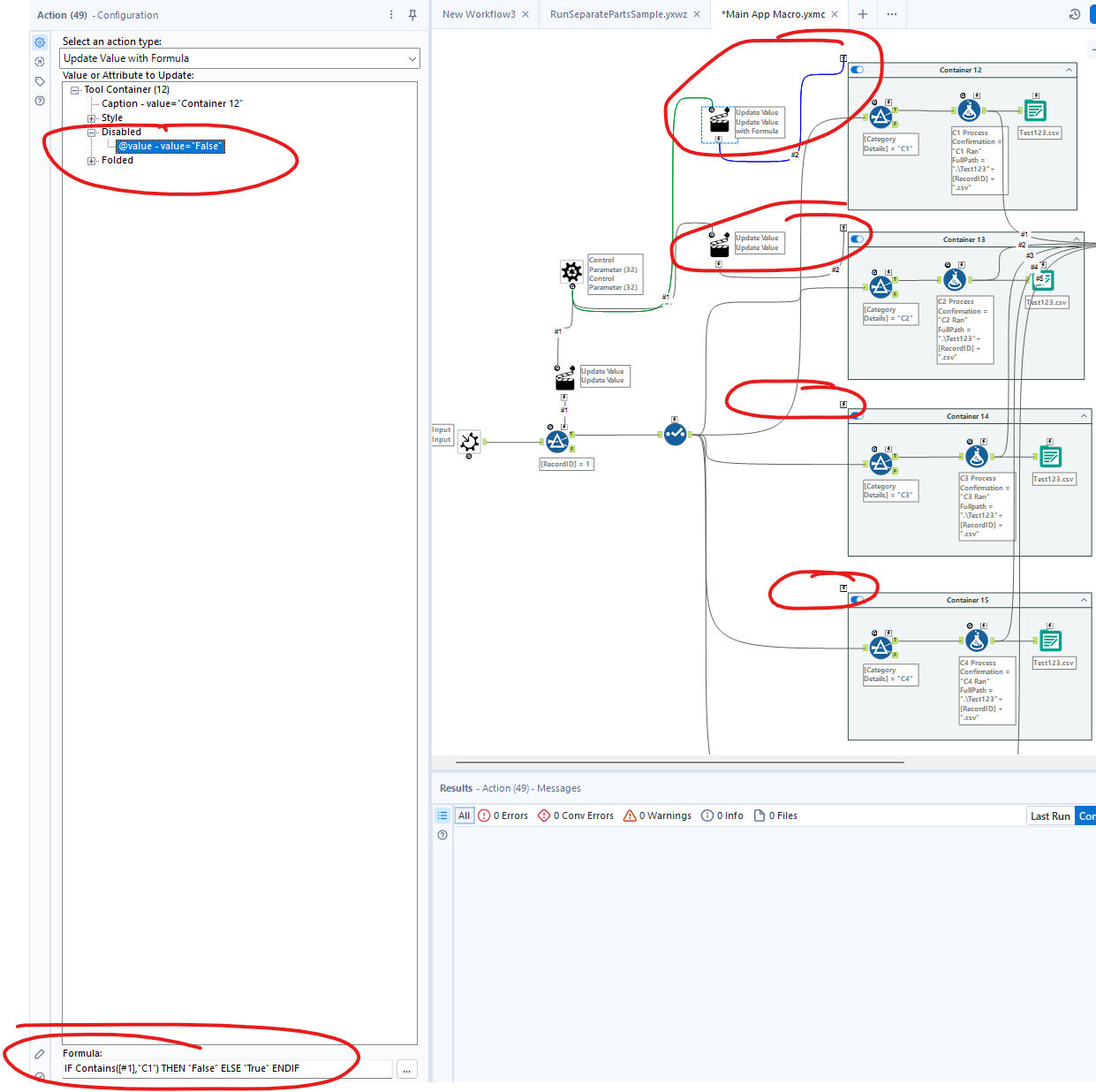The image size is (1096, 1092).
Task: Expand the Style tree node
Action: 93,117
